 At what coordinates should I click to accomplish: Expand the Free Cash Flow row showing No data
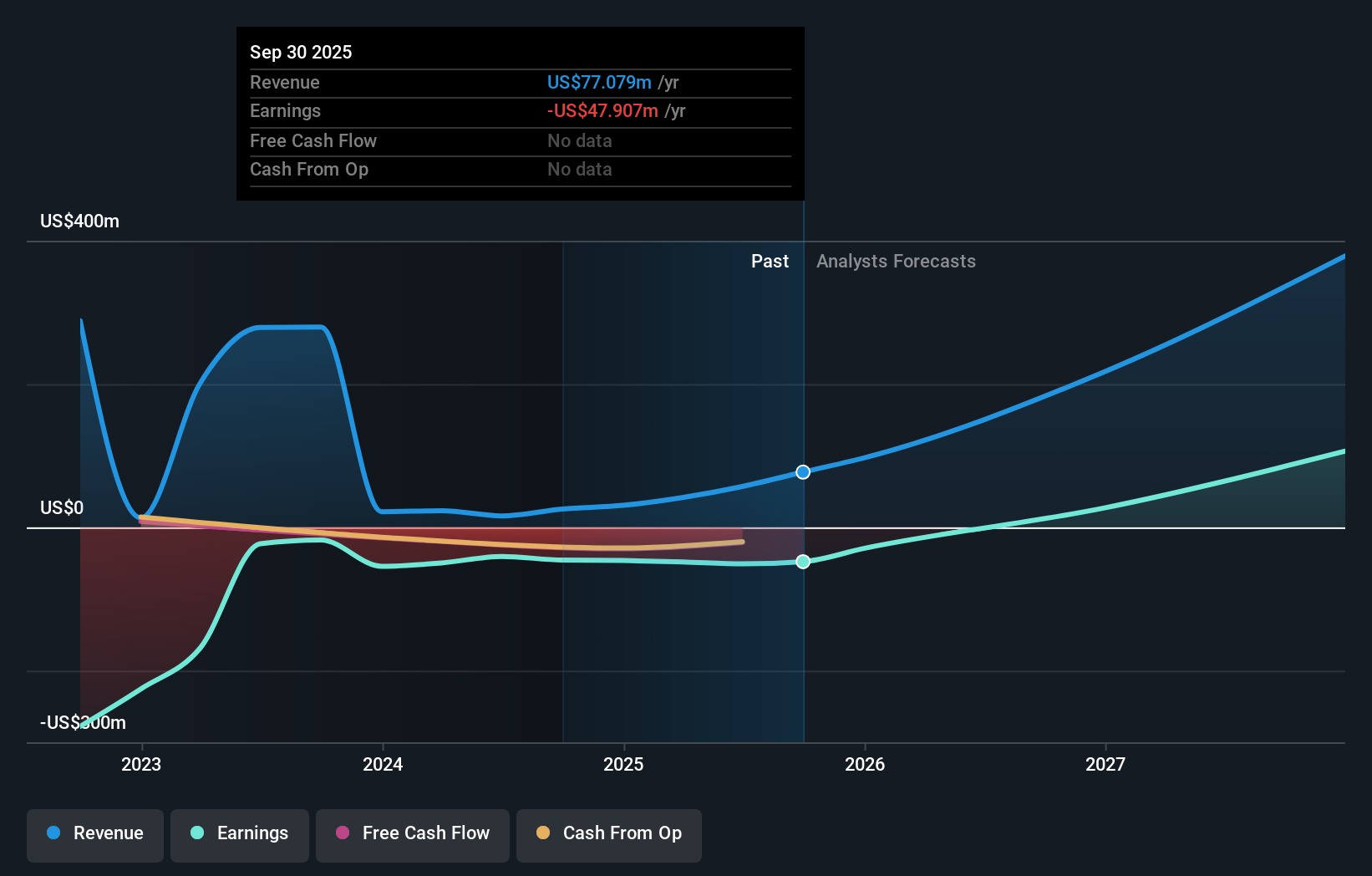coord(520,140)
